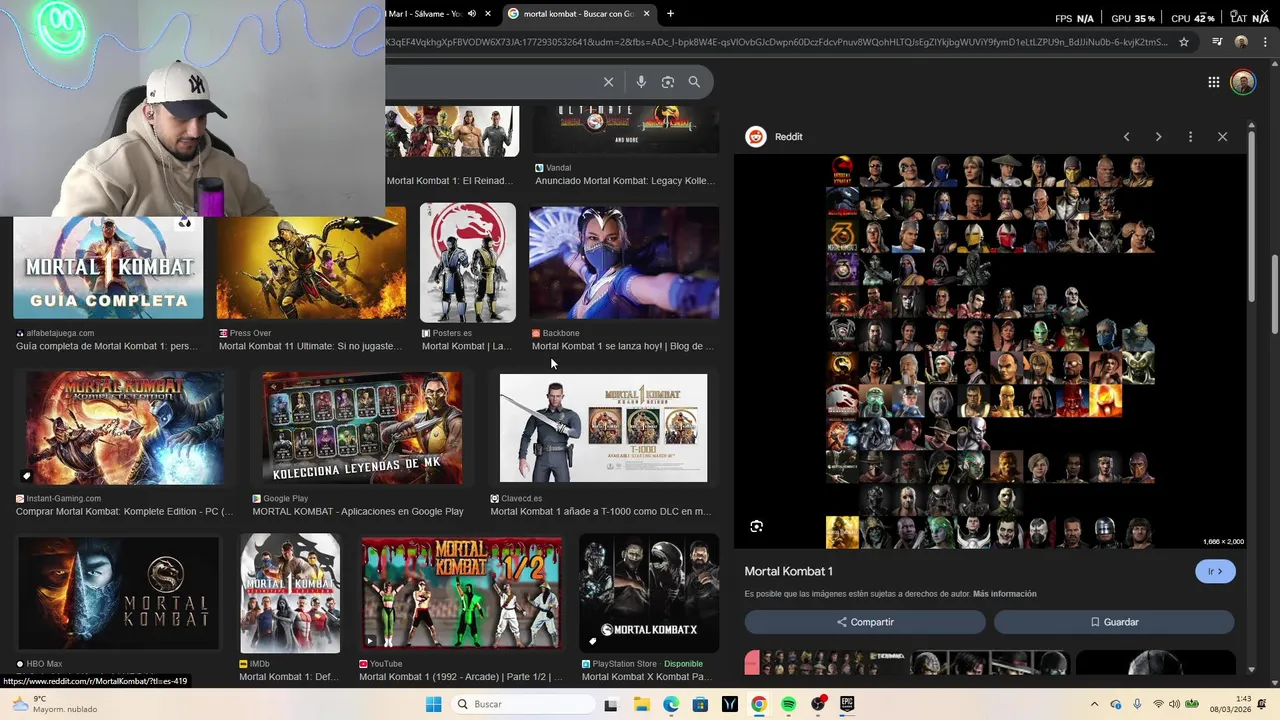Open the large Mortal Kombat roster preview image

[990, 352]
